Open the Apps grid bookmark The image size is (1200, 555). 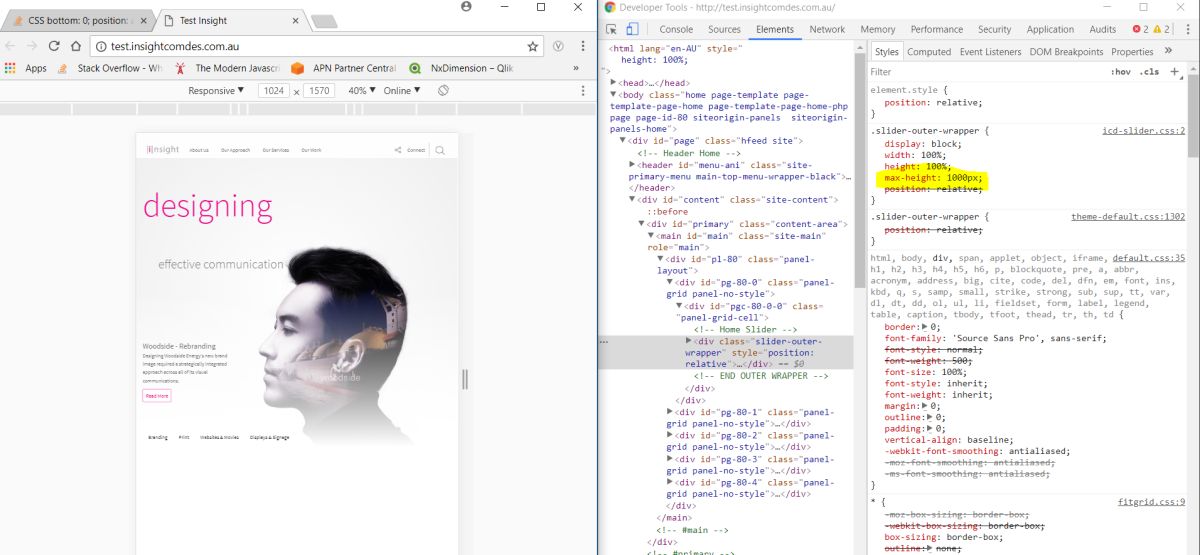[x=25, y=68]
